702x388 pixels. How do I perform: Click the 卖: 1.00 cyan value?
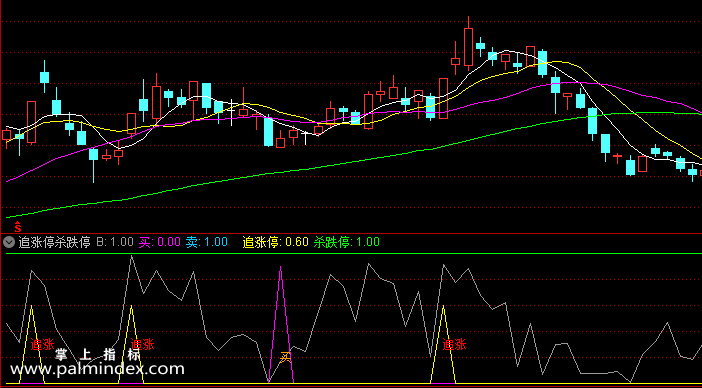[x=207, y=243]
